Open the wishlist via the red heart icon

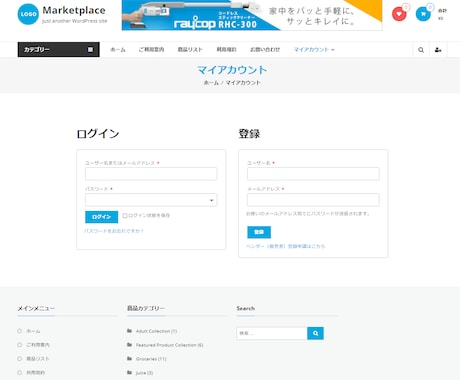[x=399, y=14]
